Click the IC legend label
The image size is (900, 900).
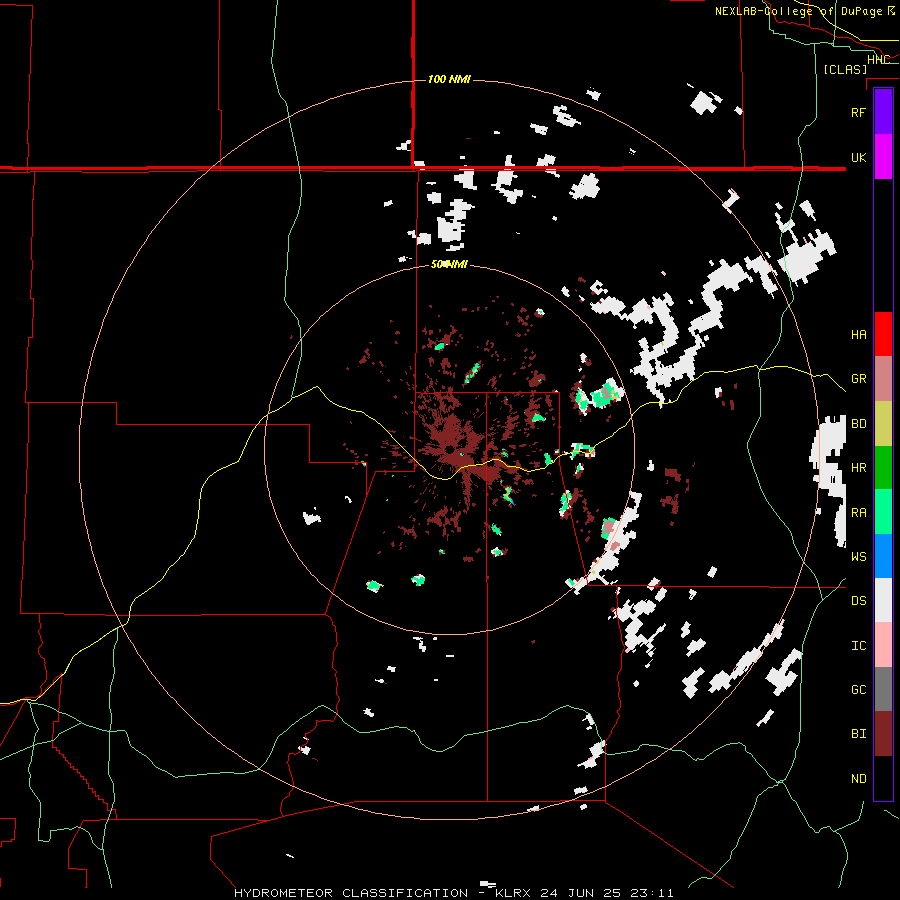(859, 646)
